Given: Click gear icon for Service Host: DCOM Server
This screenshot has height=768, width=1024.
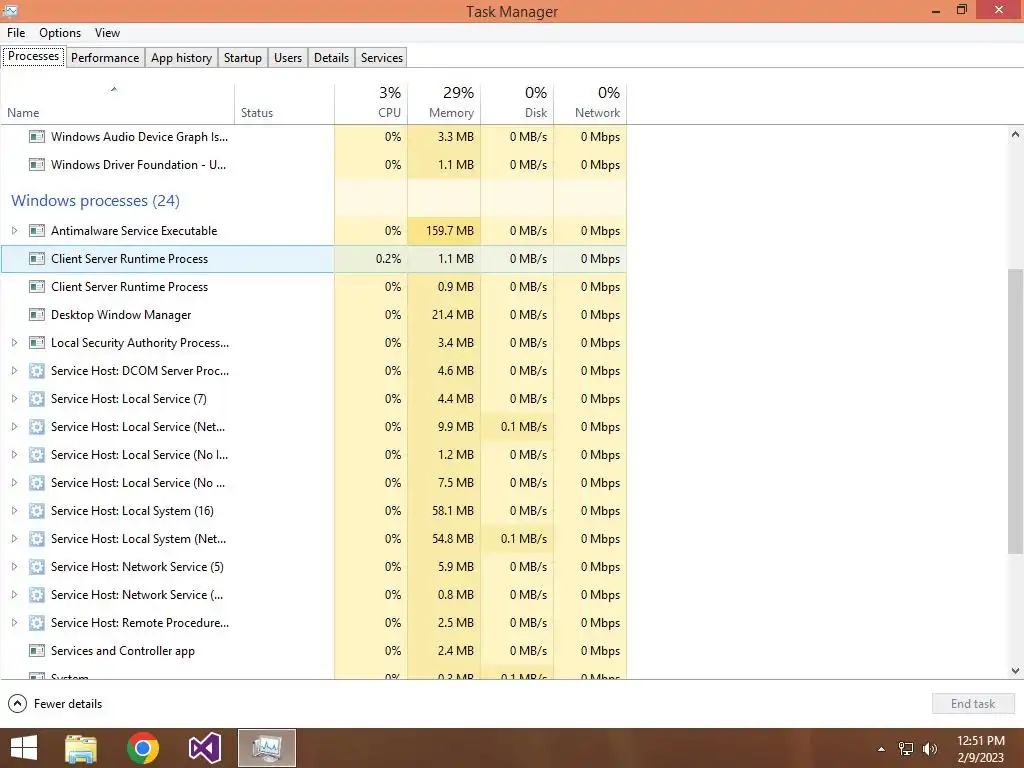Looking at the screenshot, I should (37, 371).
